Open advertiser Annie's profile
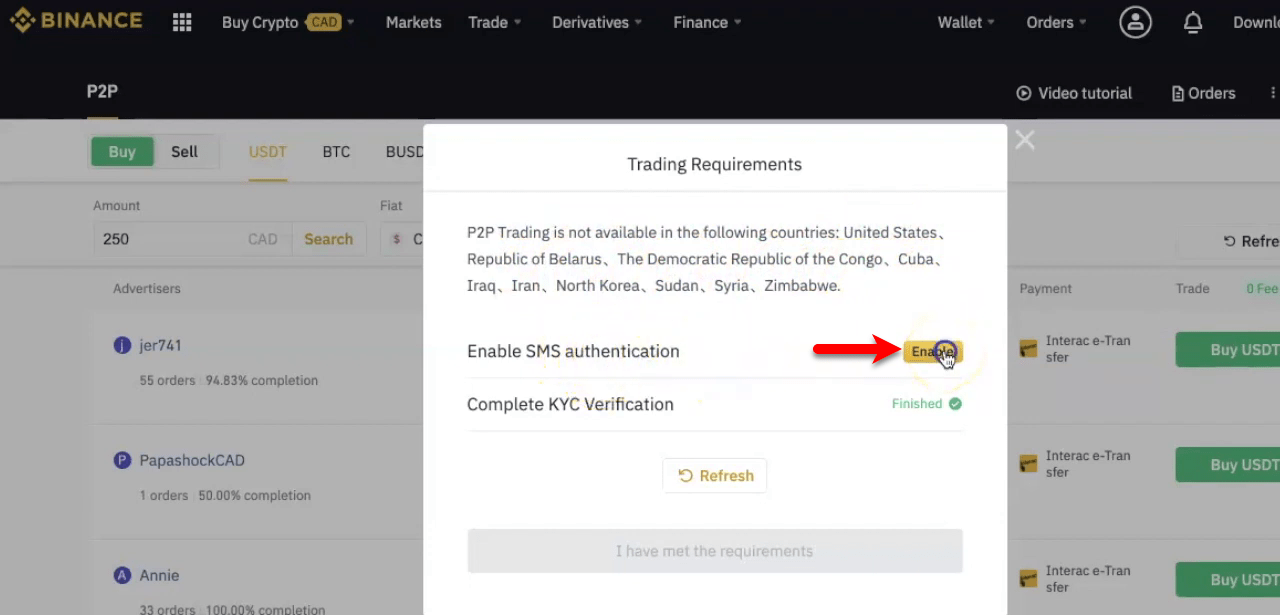Image resolution: width=1280 pixels, height=615 pixels. 160,575
